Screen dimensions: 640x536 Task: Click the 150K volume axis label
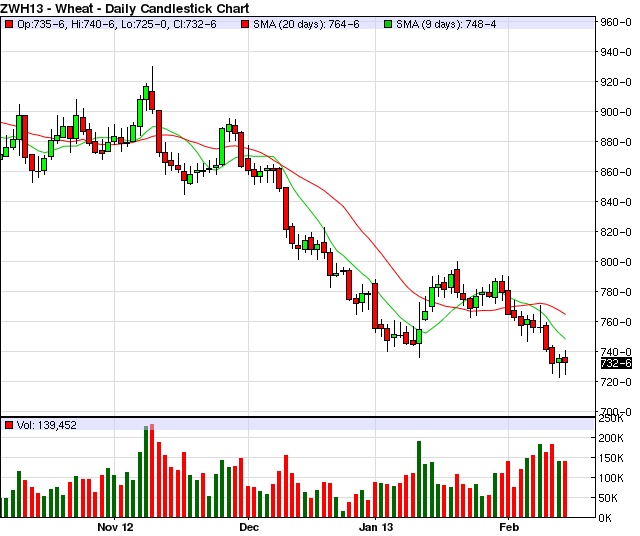point(611,458)
